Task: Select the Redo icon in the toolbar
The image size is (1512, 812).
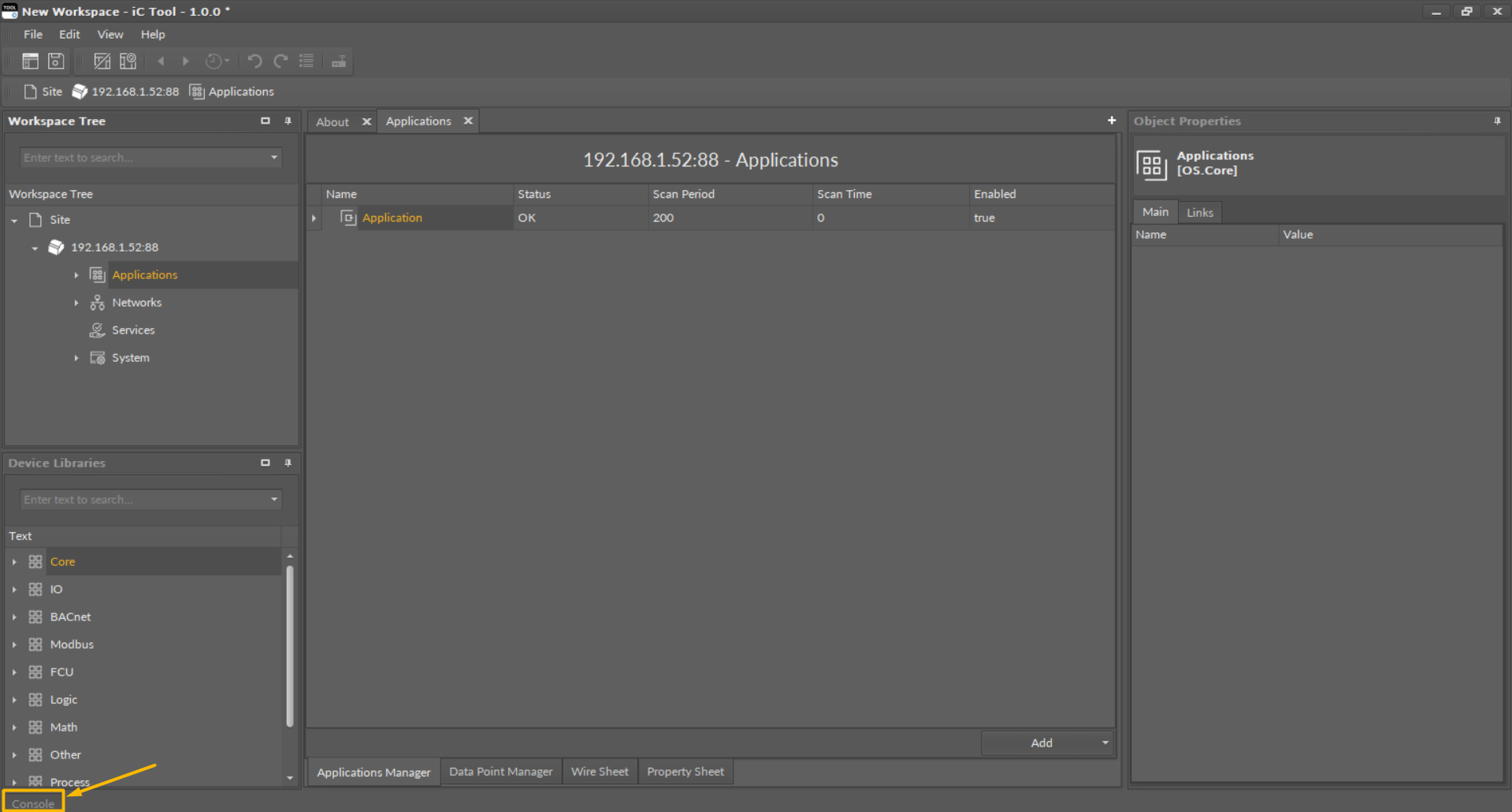Action: 280,61
